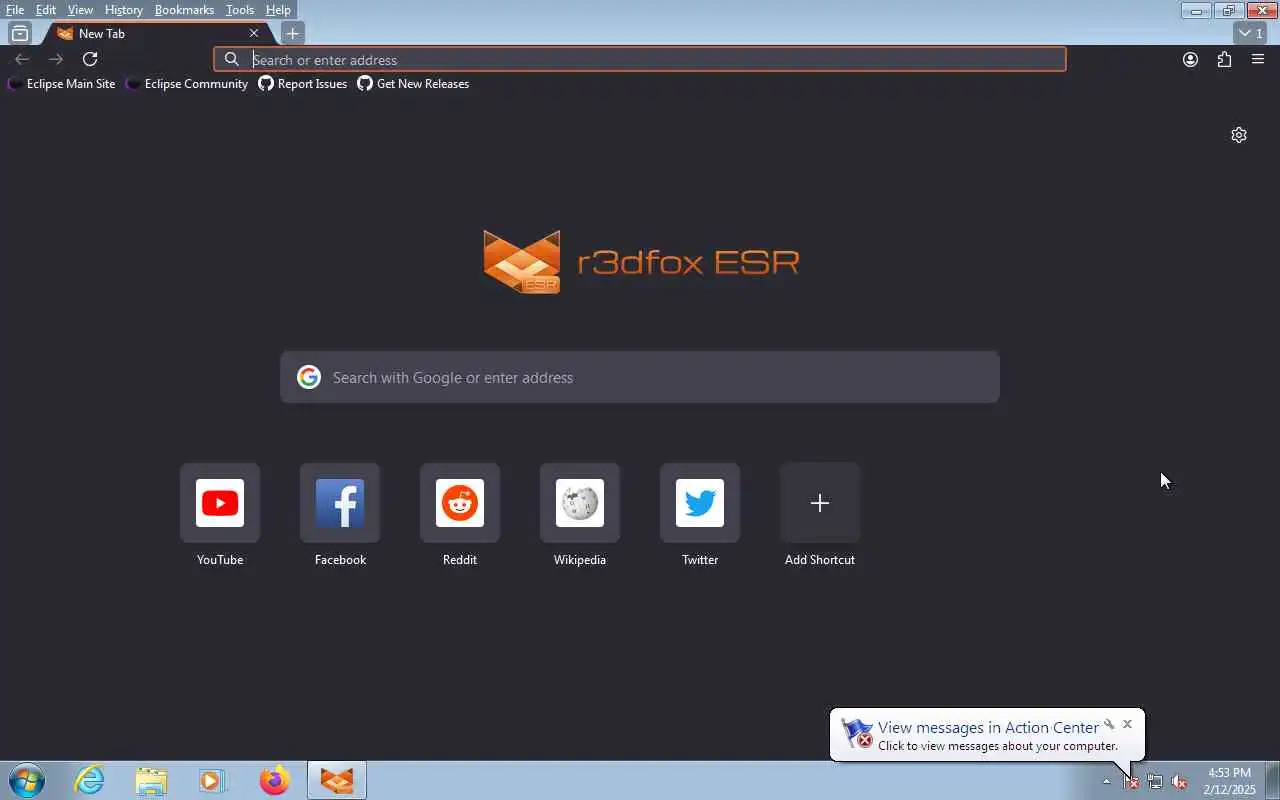Open the muted volume tray icon
This screenshot has width=1280, height=800.
(1179, 782)
